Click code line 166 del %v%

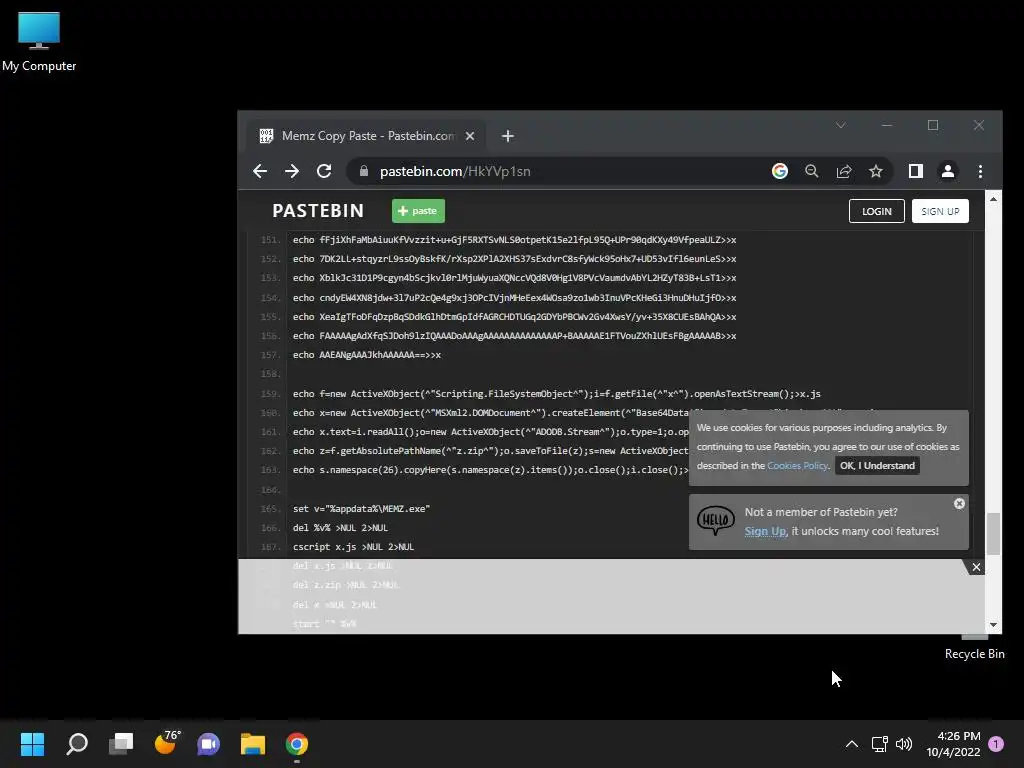(340, 528)
